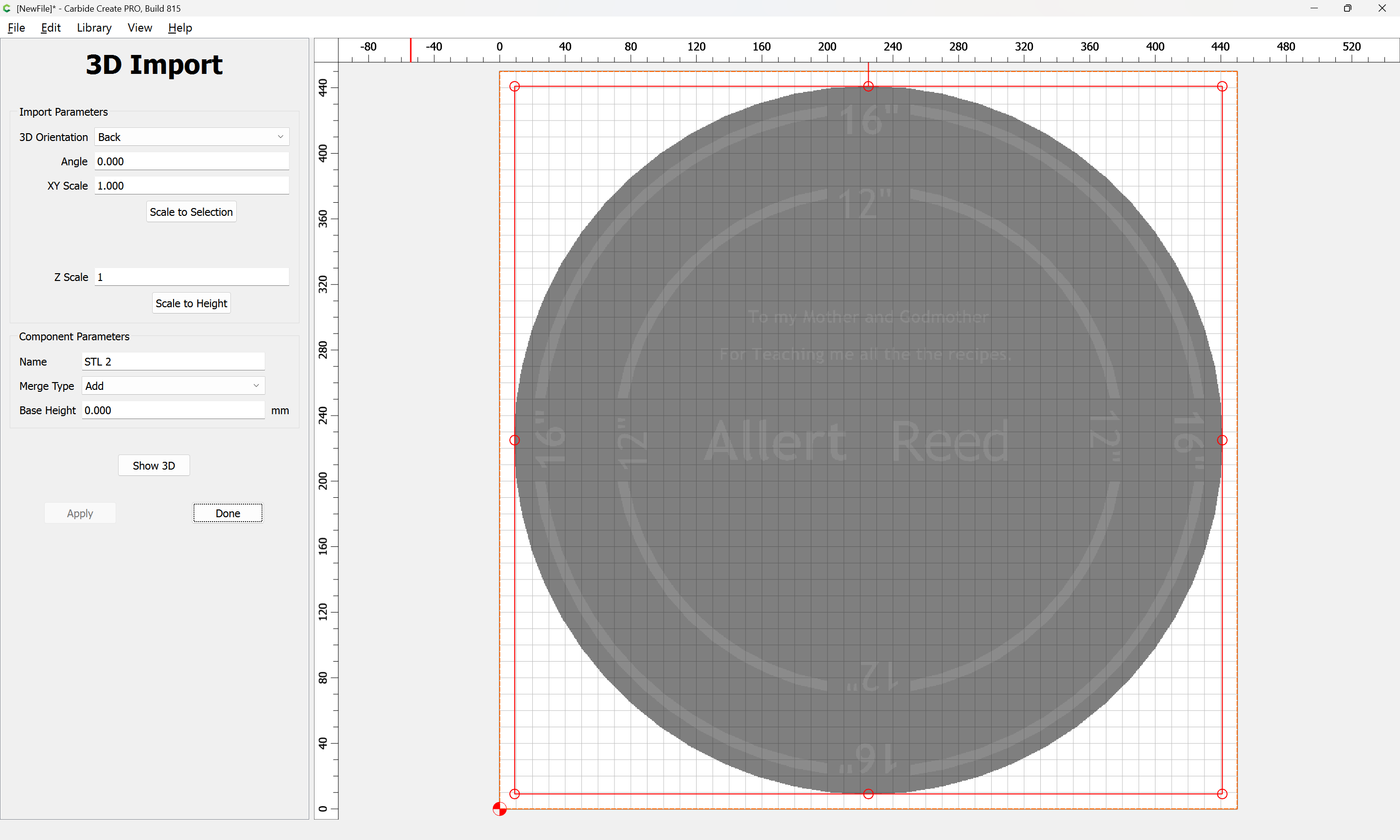This screenshot has height=840, width=1400.
Task: Select the bottom-left selection handle
Action: 514,794
